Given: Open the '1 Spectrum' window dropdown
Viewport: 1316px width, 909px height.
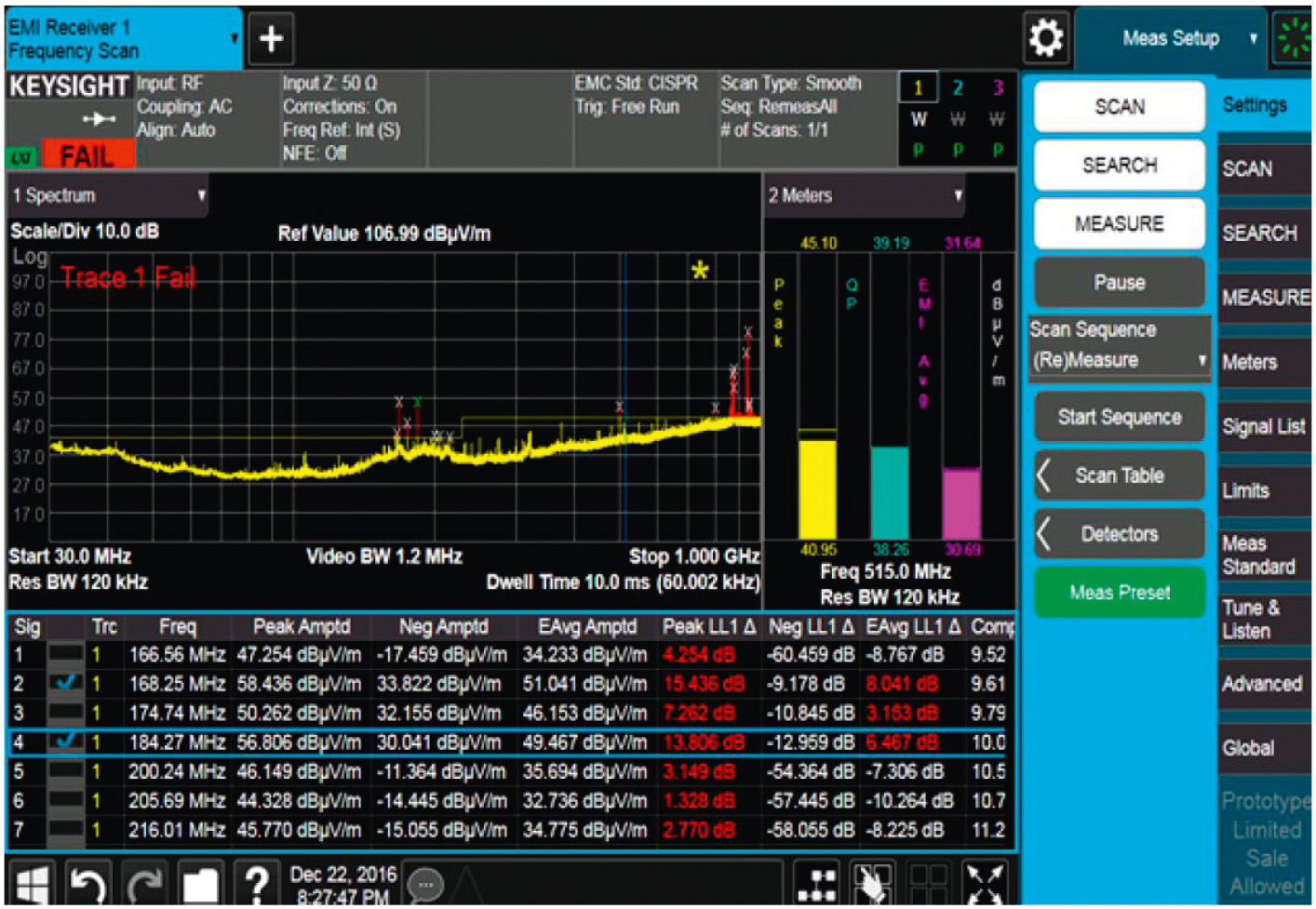Looking at the screenshot, I should 107,195.
